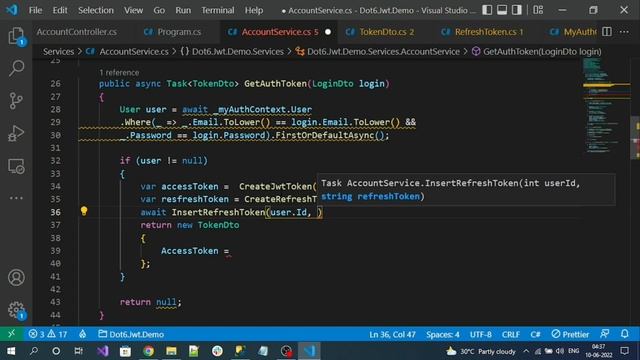Open Dot6.Jwt.Demo.Services namespace breadcrumb

(x=238, y=51)
